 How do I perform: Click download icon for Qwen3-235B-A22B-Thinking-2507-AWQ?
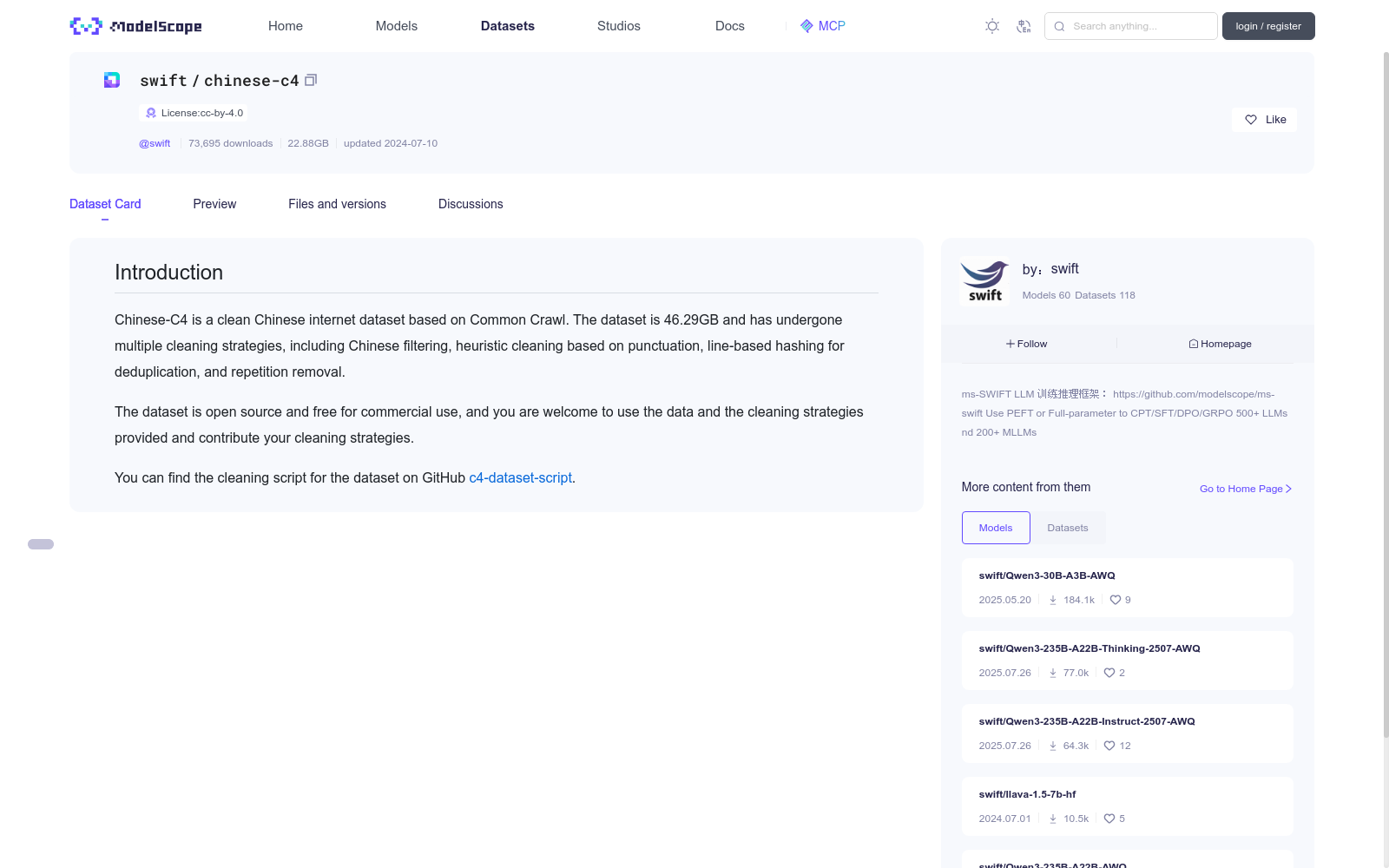click(1053, 673)
